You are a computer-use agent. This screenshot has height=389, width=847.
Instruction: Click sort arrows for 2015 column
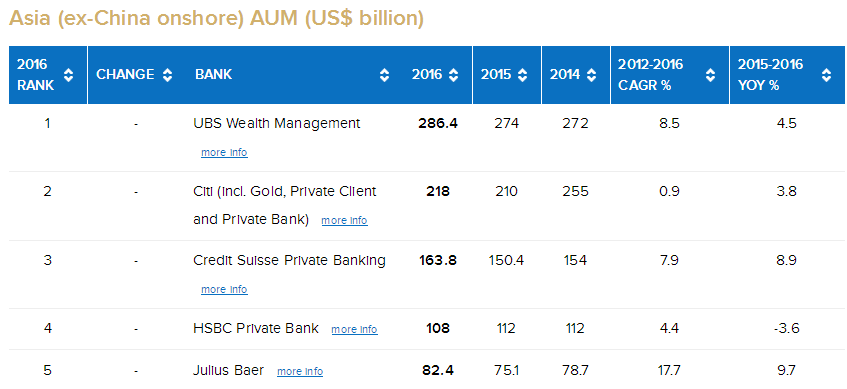tap(522, 75)
